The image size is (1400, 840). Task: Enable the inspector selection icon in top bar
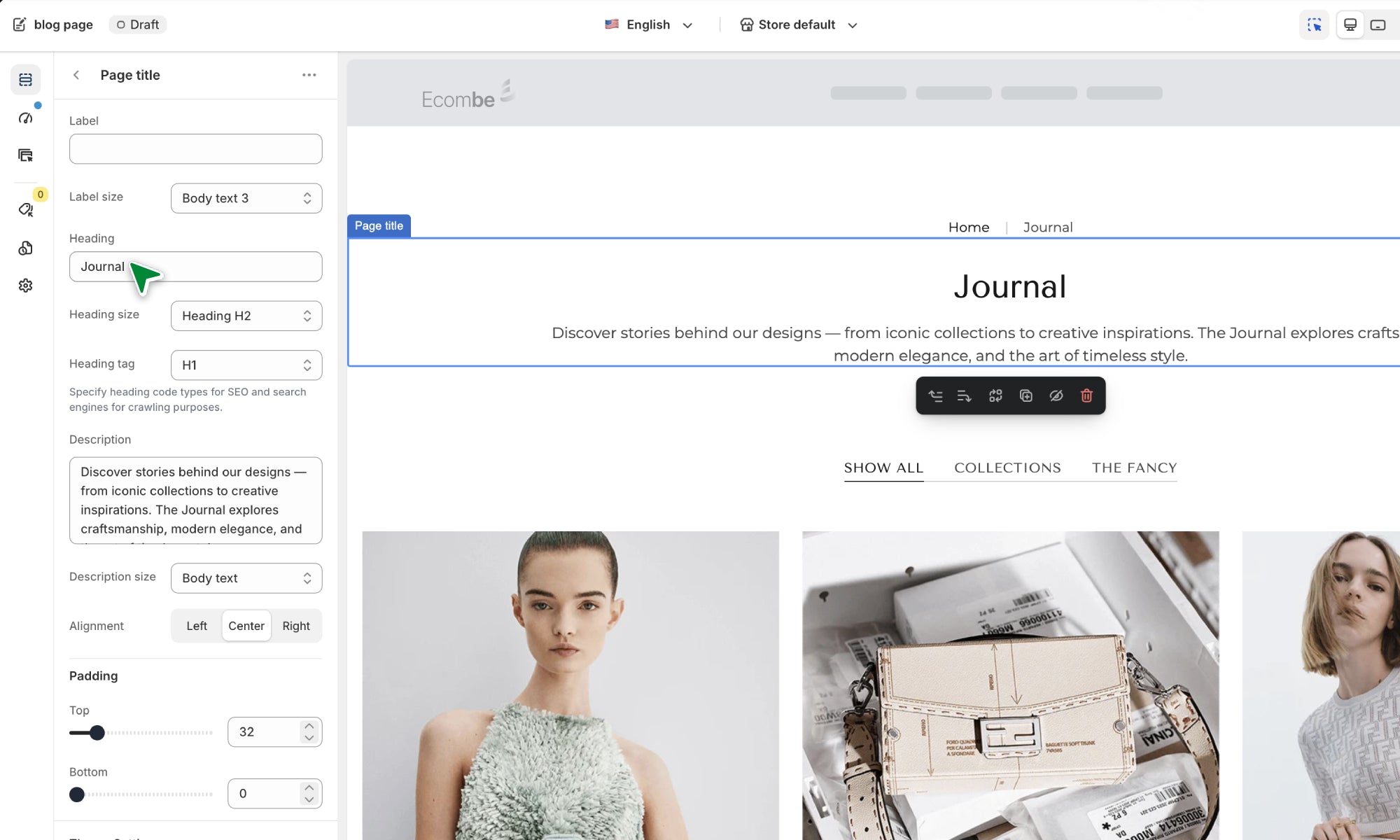[1314, 25]
